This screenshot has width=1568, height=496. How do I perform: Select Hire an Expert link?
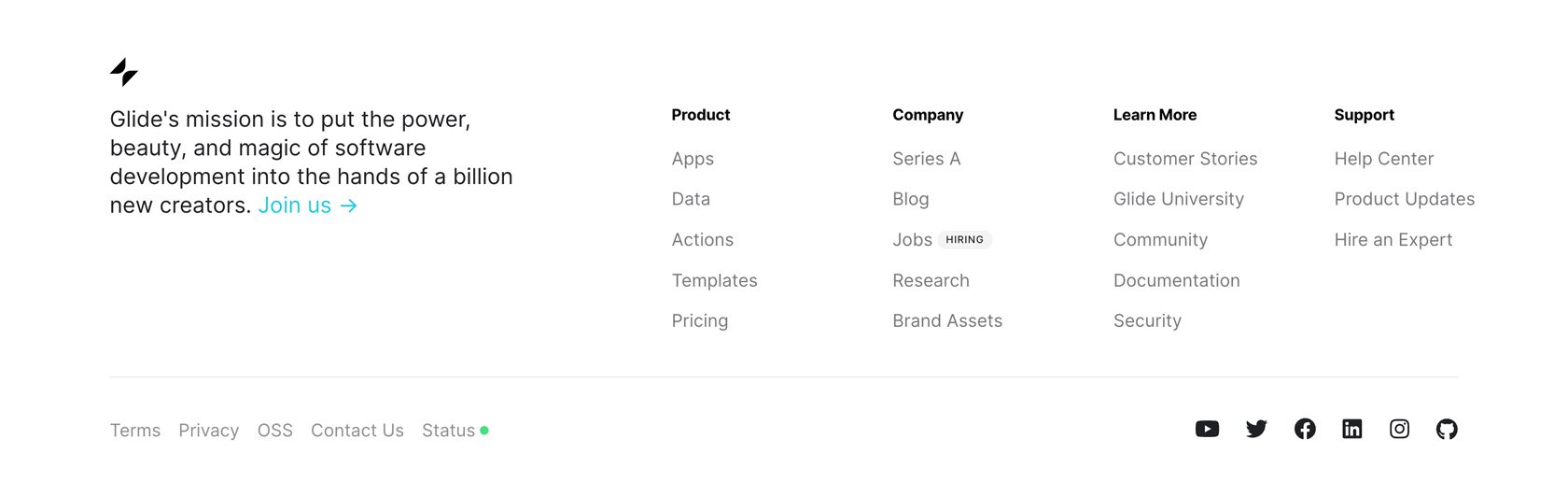pyautogui.click(x=1393, y=240)
